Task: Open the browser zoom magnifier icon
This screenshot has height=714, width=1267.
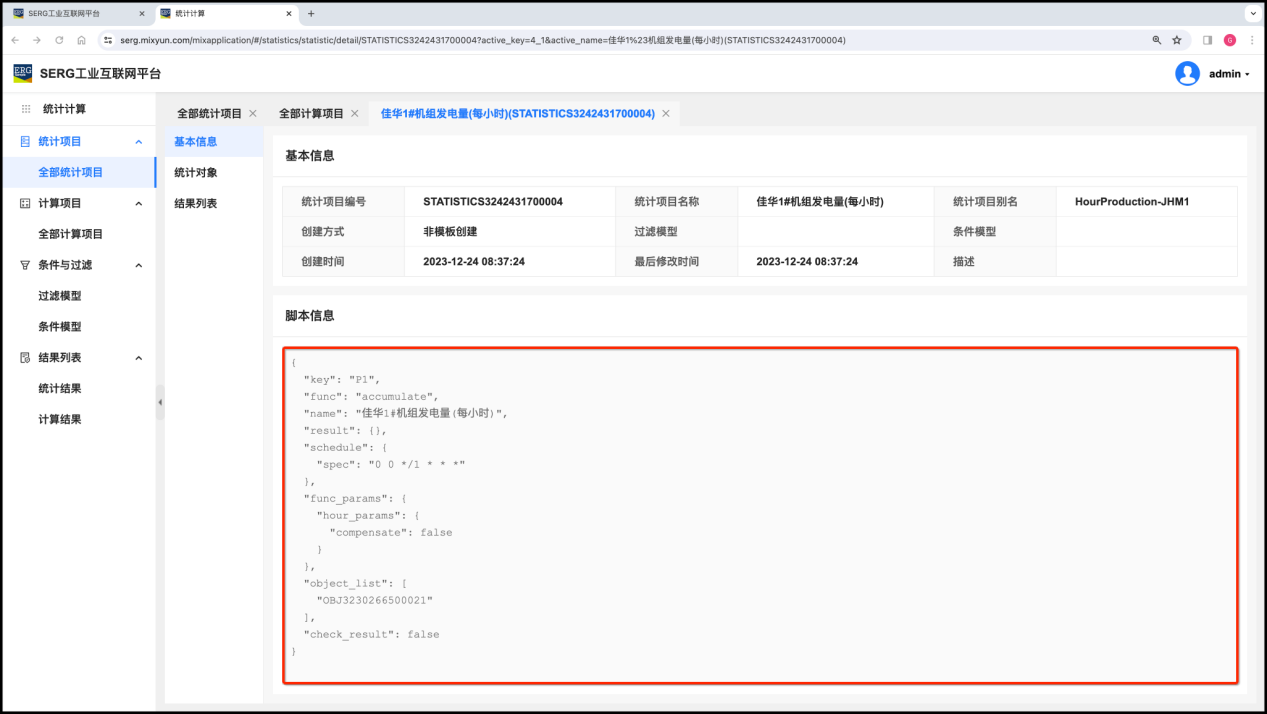Action: point(1156,40)
